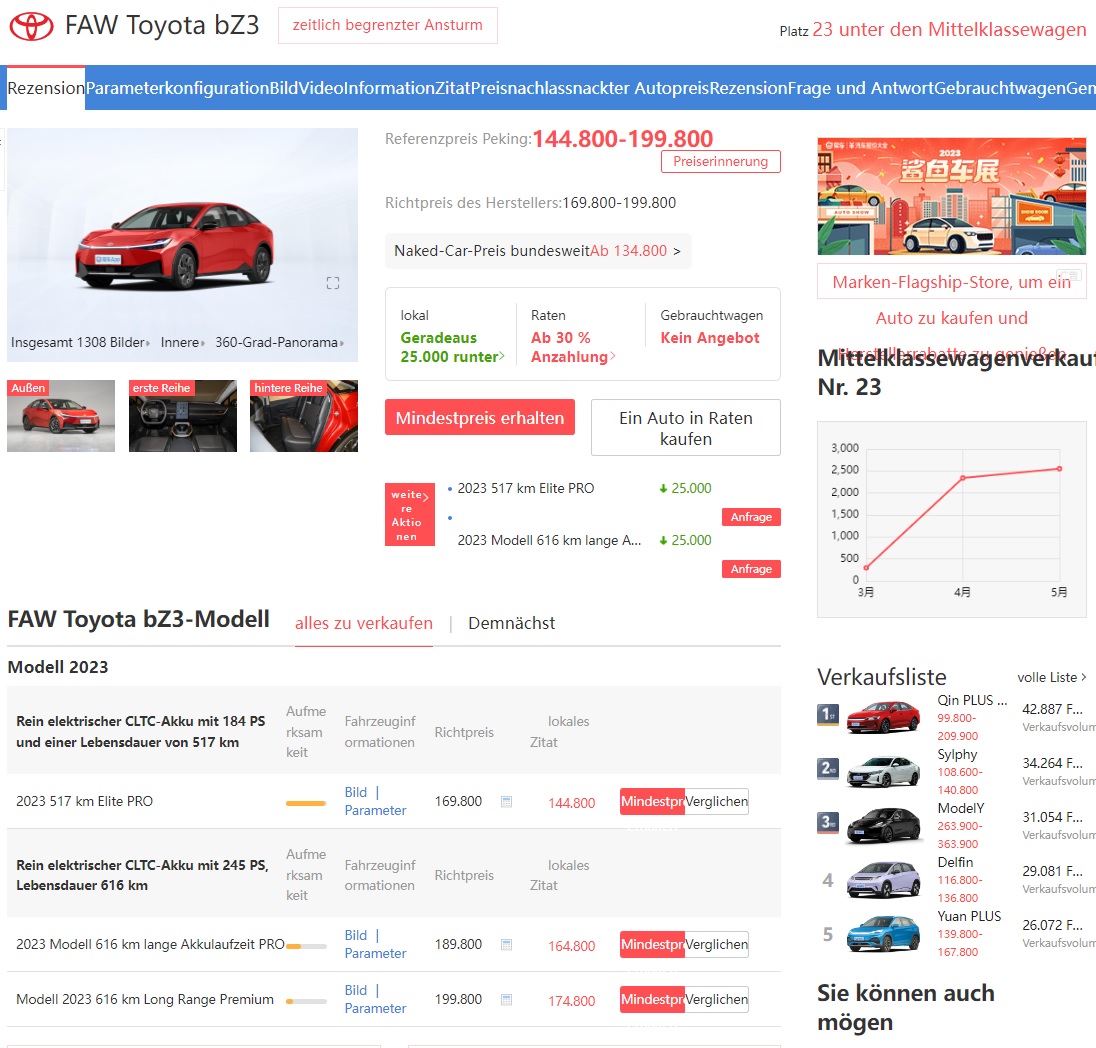1096x1048 pixels.
Task: View the erste Reihe interior thumbnail
Action: pos(182,416)
